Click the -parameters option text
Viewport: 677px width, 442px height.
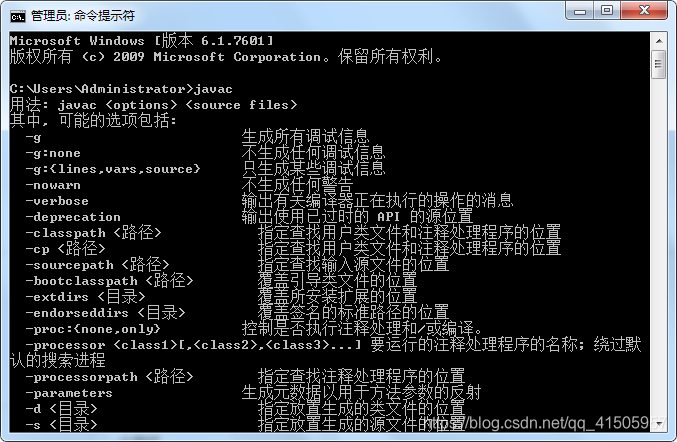(x=69, y=393)
